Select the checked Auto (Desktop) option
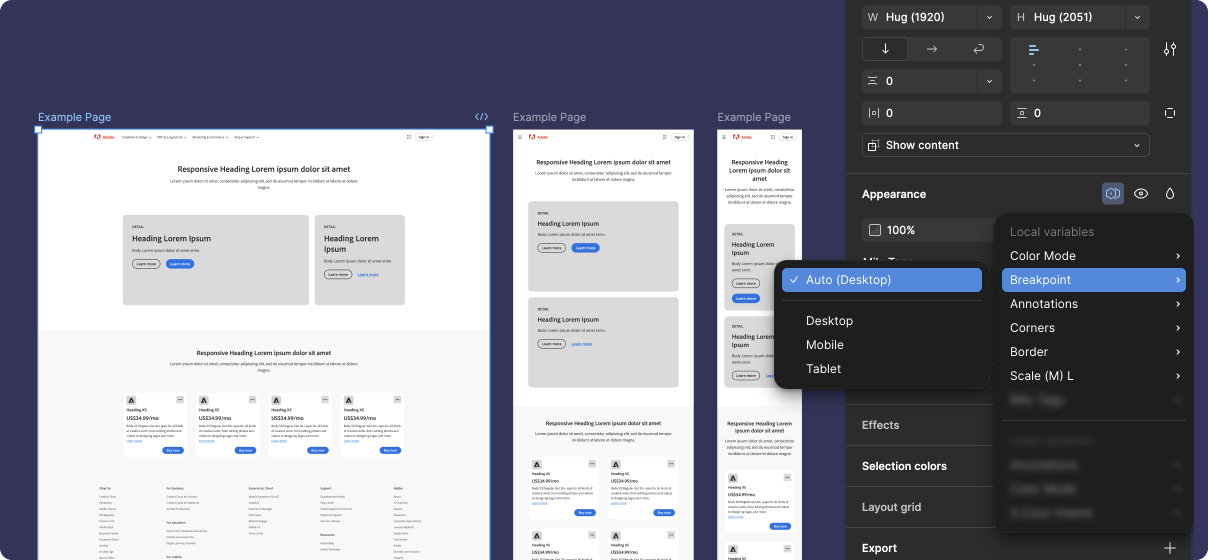Viewport: 1208px width, 560px height. click(868, 280)
